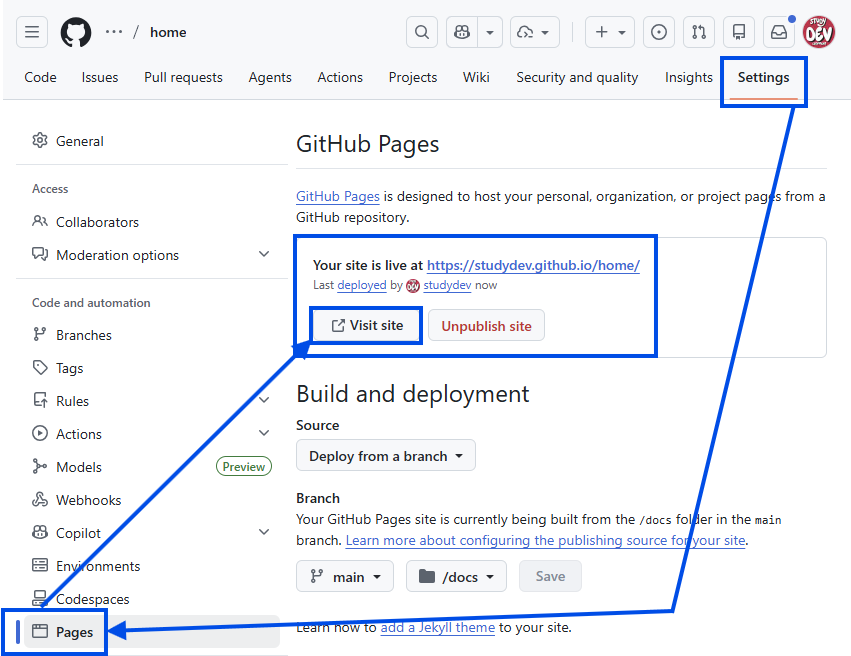Click the Visit site button
Viewport: 851px width, 656px height.
tap(366, 326)
